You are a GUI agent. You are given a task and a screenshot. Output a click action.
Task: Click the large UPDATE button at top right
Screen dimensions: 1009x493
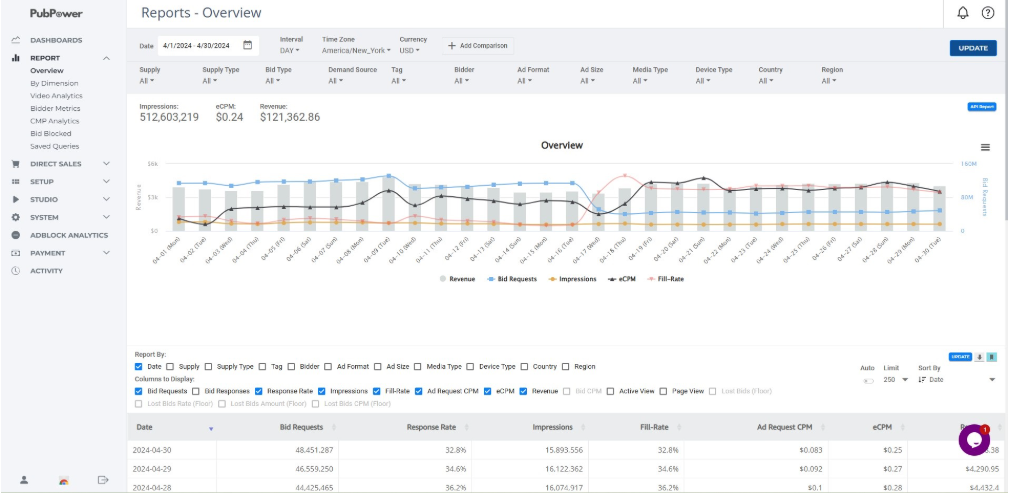[x=973, y=48]
